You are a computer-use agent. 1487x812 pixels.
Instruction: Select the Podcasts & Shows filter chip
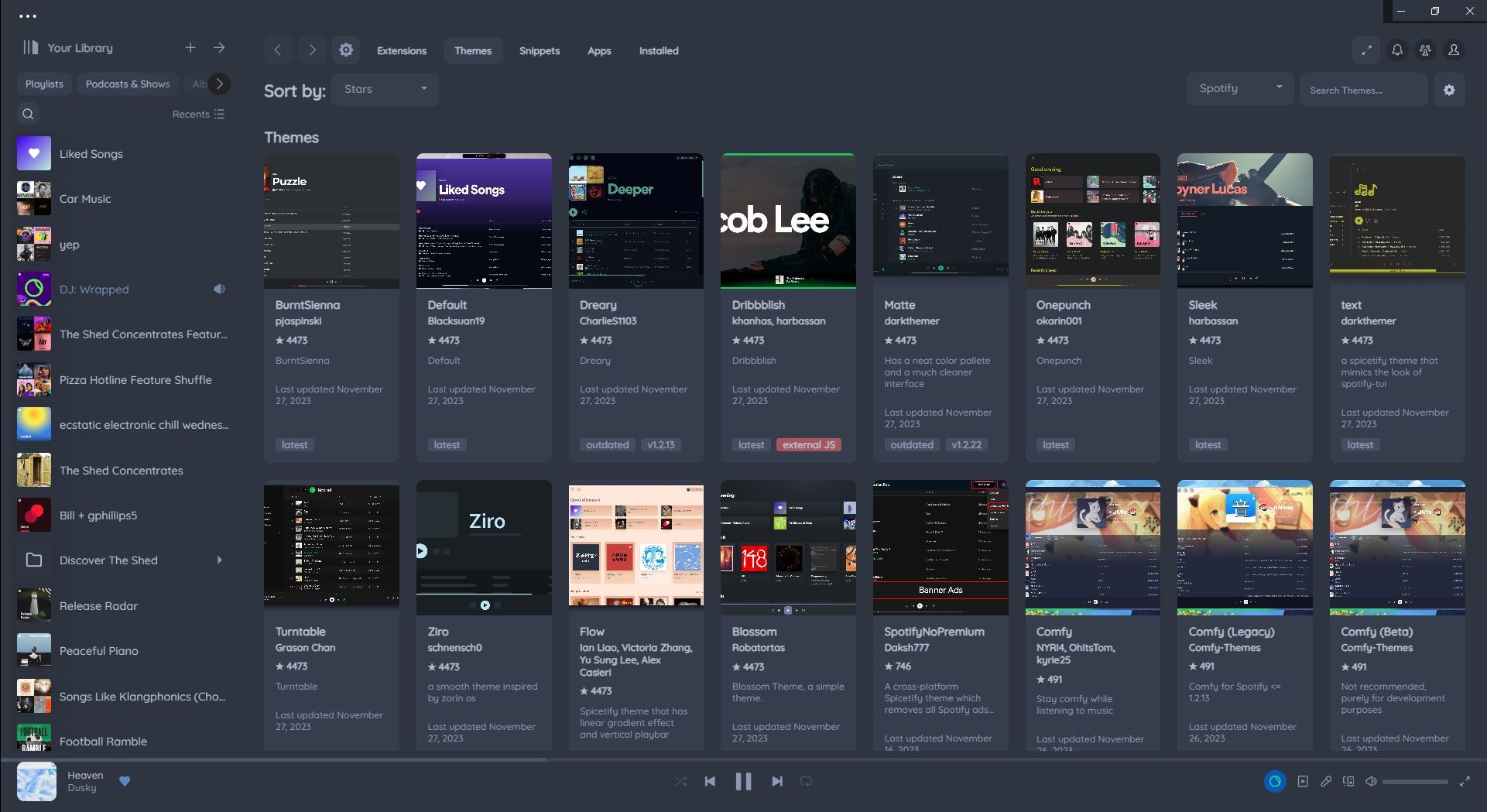pos(127,84)
